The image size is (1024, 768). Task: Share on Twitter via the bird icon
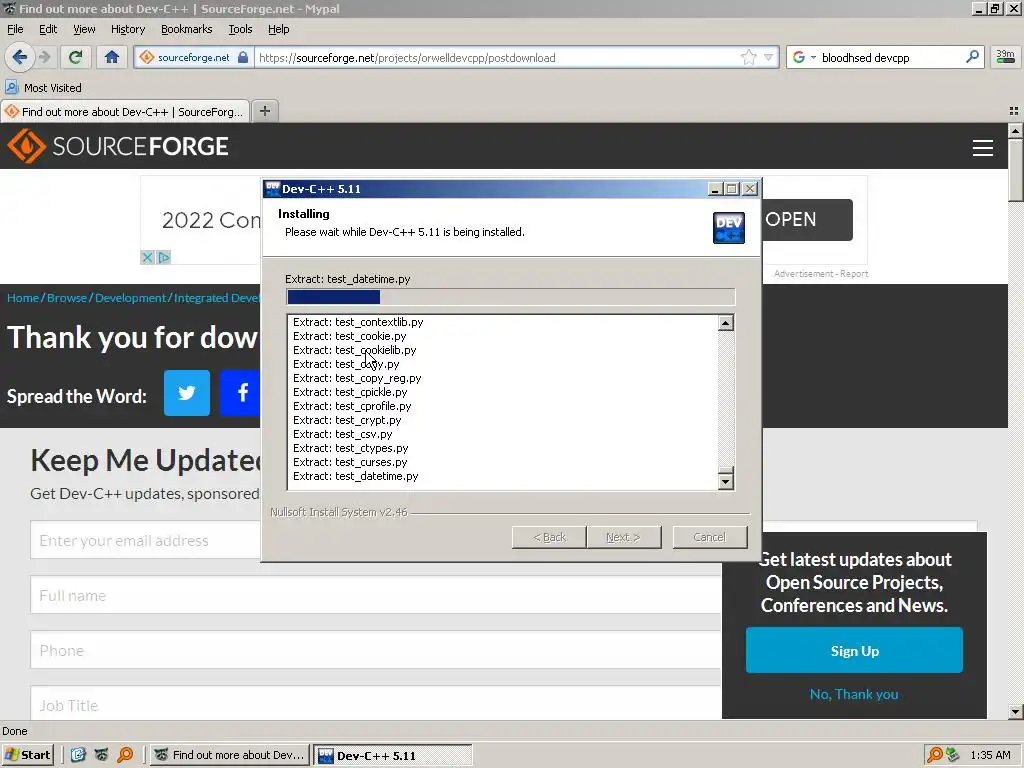[x=187, y=393]
